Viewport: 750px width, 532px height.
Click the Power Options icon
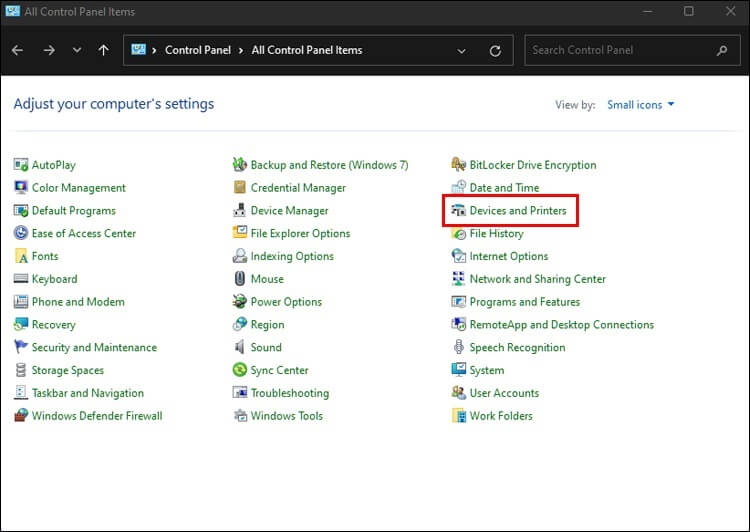point(240,301)
